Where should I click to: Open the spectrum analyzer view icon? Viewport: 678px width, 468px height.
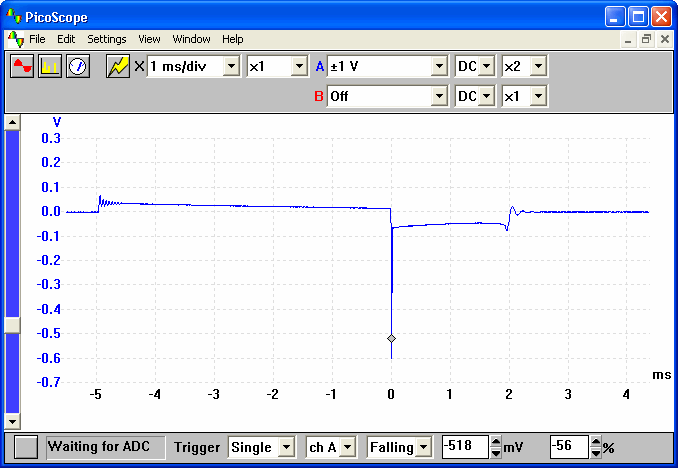point(50,66)
